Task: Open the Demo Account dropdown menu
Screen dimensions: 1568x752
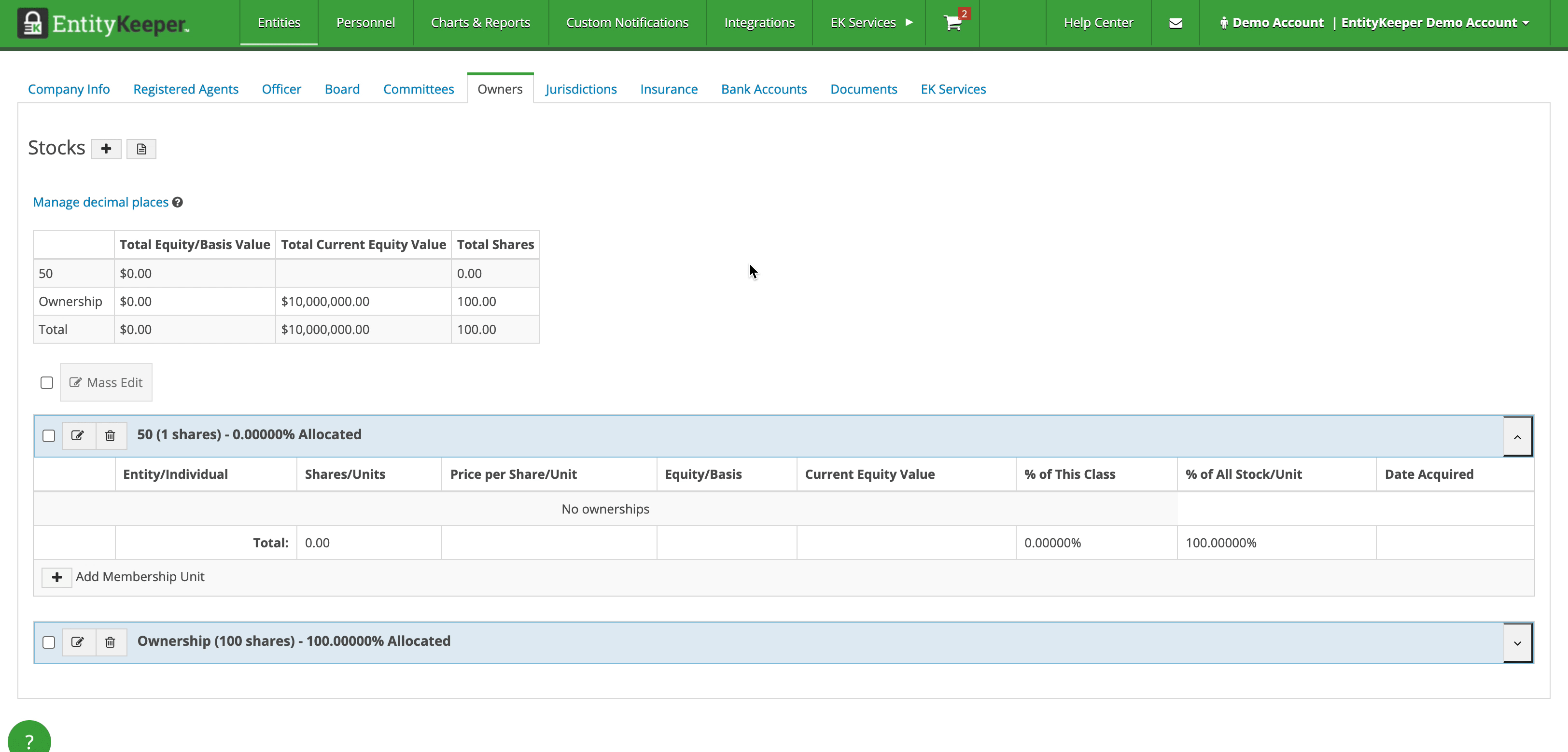Action: click(x=1375, y=23)
